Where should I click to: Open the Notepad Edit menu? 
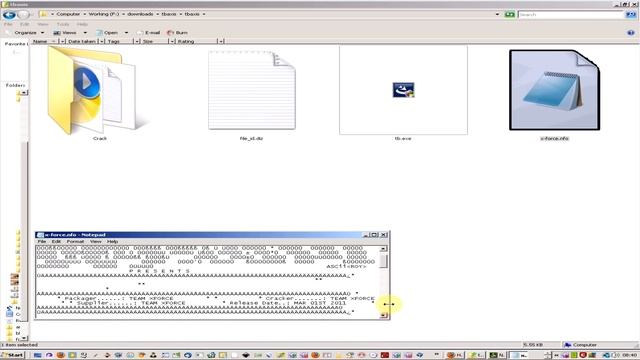[56, 242]
